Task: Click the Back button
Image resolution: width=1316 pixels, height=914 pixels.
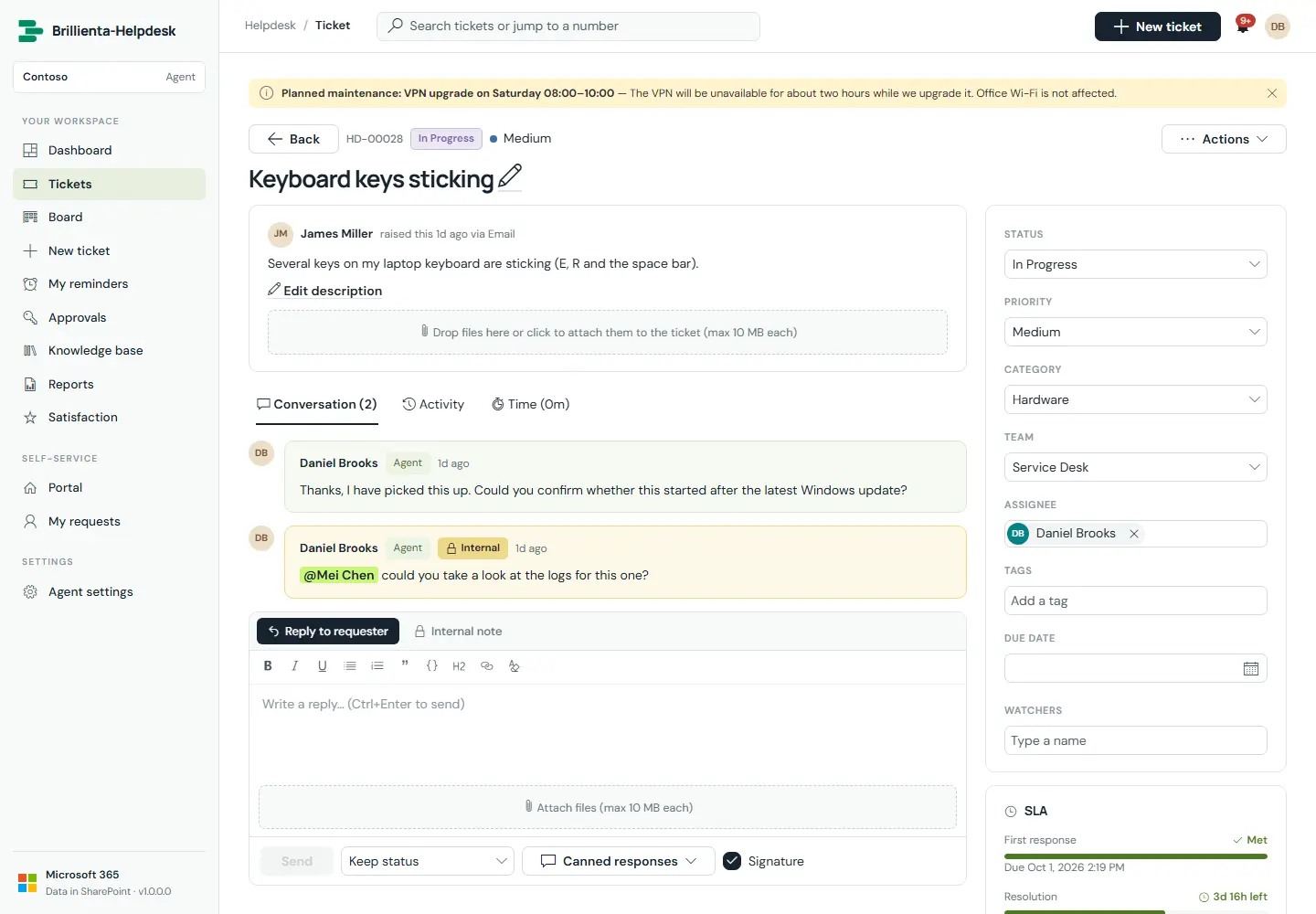Action: [x=293, y=139]
